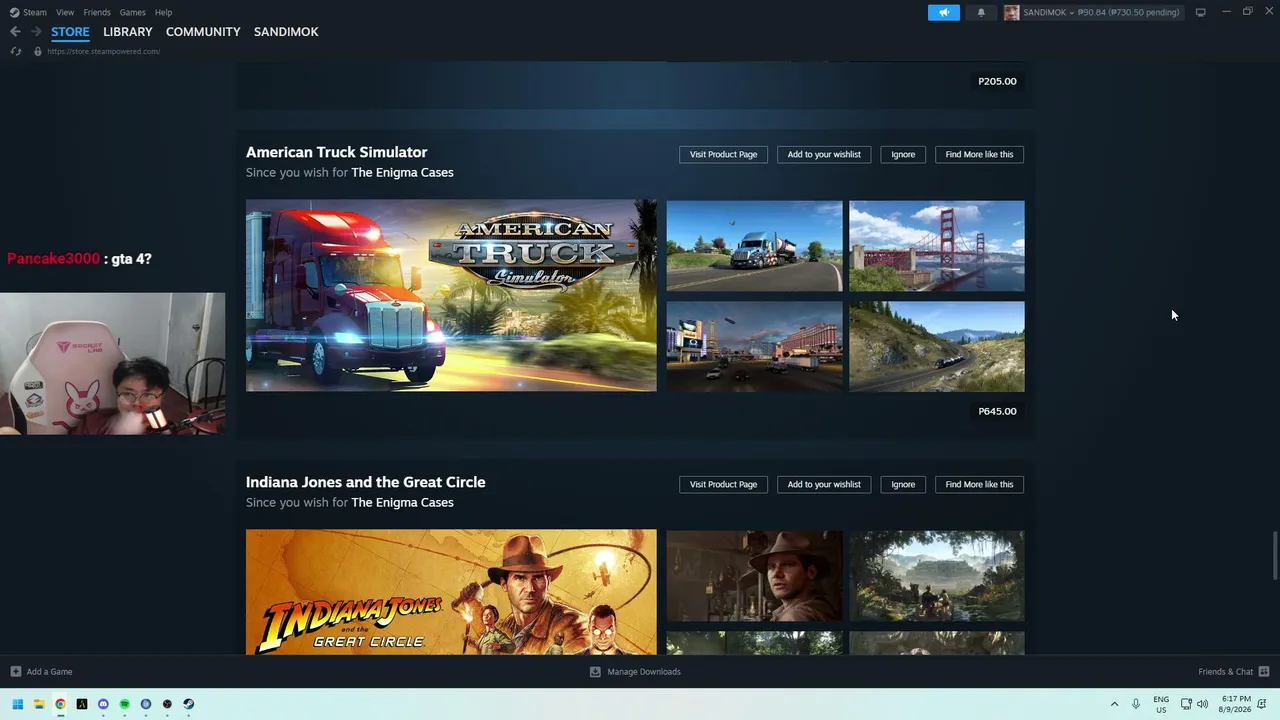
Task: Go forward with the right navigation arrow
Action: click(x=36, y=32)
